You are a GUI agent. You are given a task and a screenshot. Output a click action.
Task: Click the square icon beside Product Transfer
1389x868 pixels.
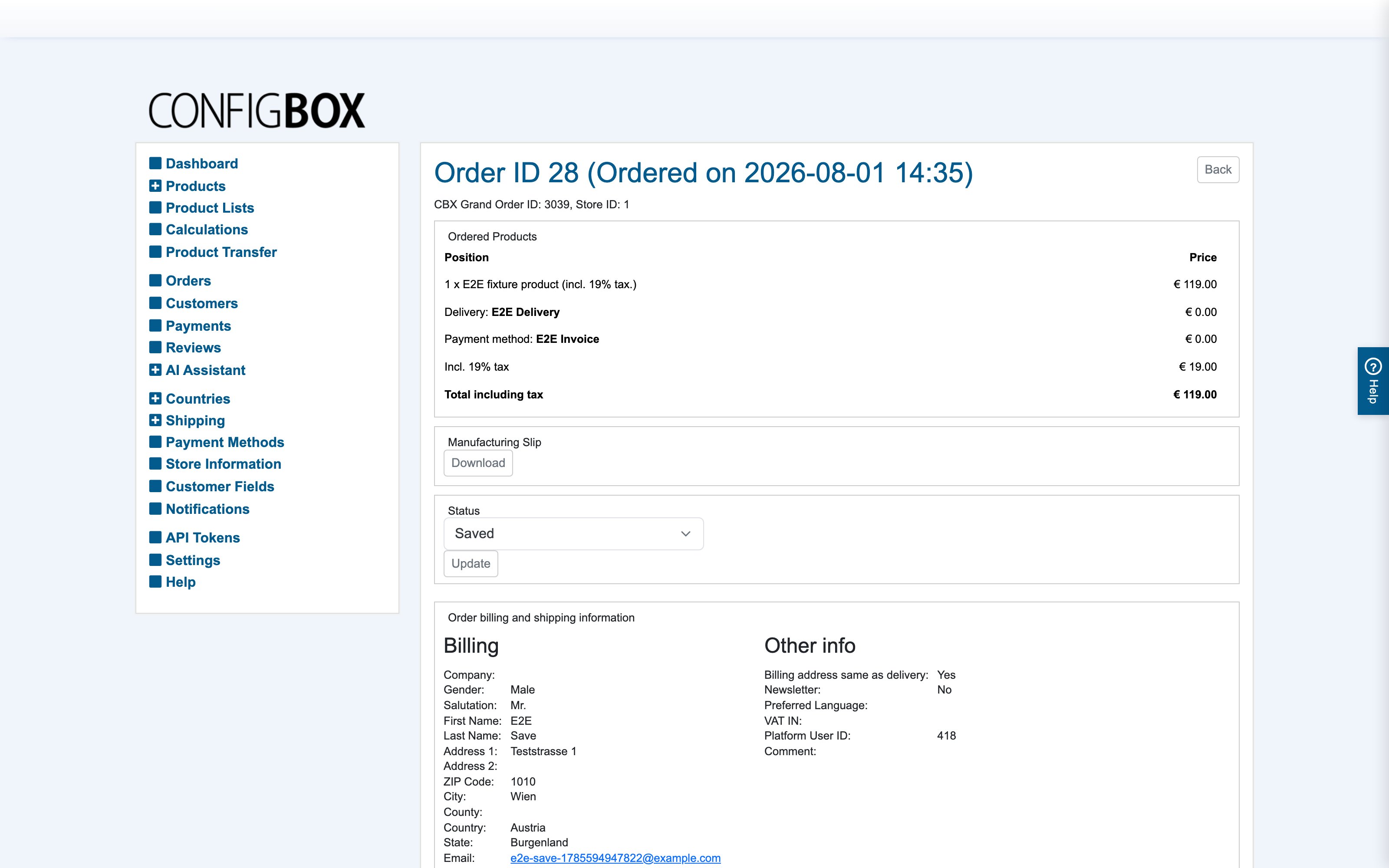tap(155, 252)
